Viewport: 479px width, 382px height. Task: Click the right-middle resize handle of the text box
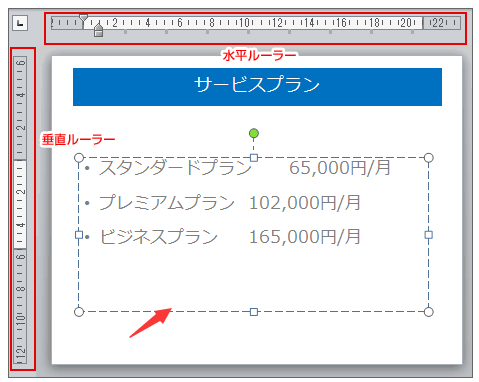pos(429,235)
